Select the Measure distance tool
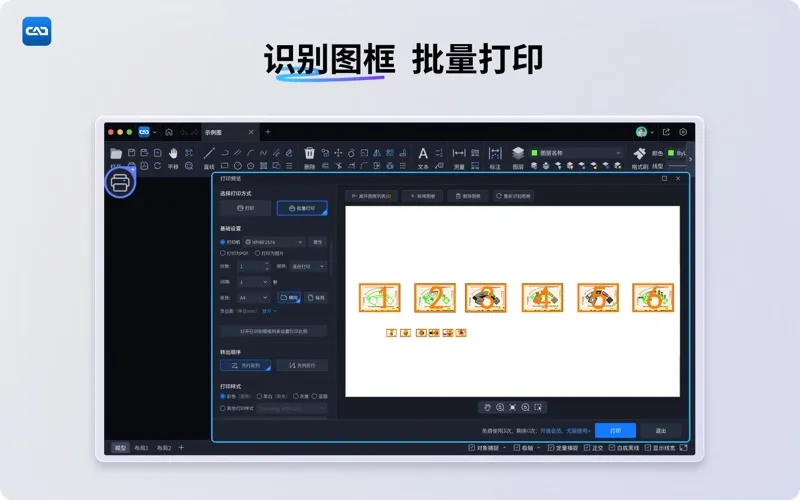The width and height of the screenshot is (800, 500). (459, 153)
